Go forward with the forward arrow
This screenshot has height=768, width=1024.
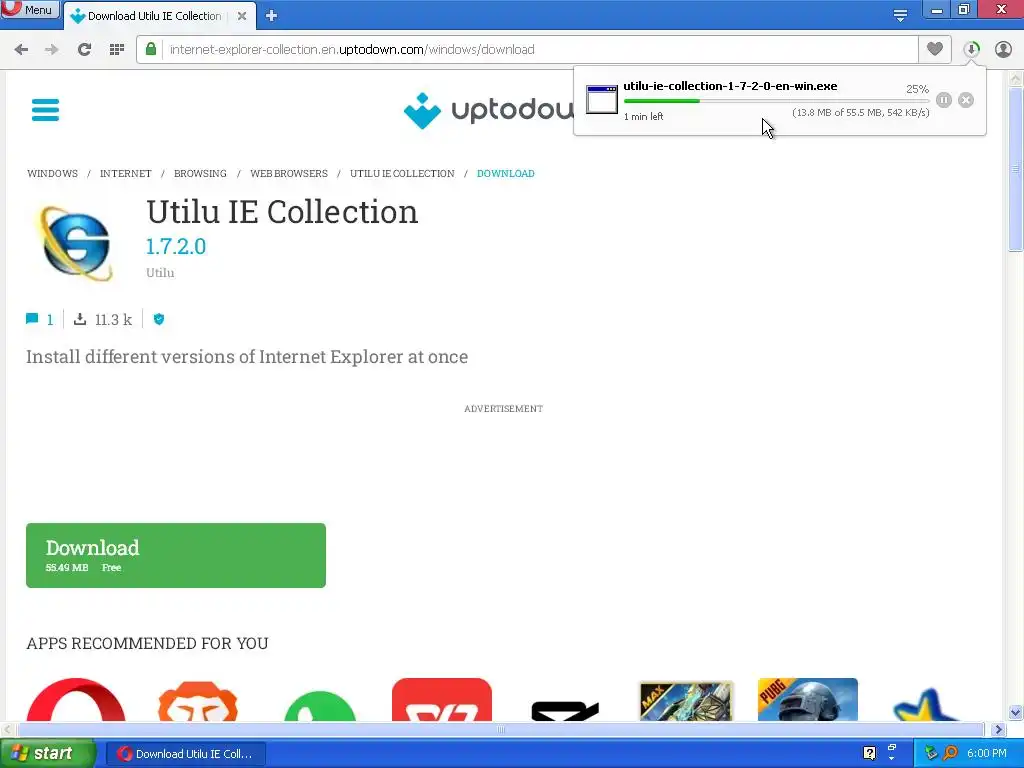[52, 50]
